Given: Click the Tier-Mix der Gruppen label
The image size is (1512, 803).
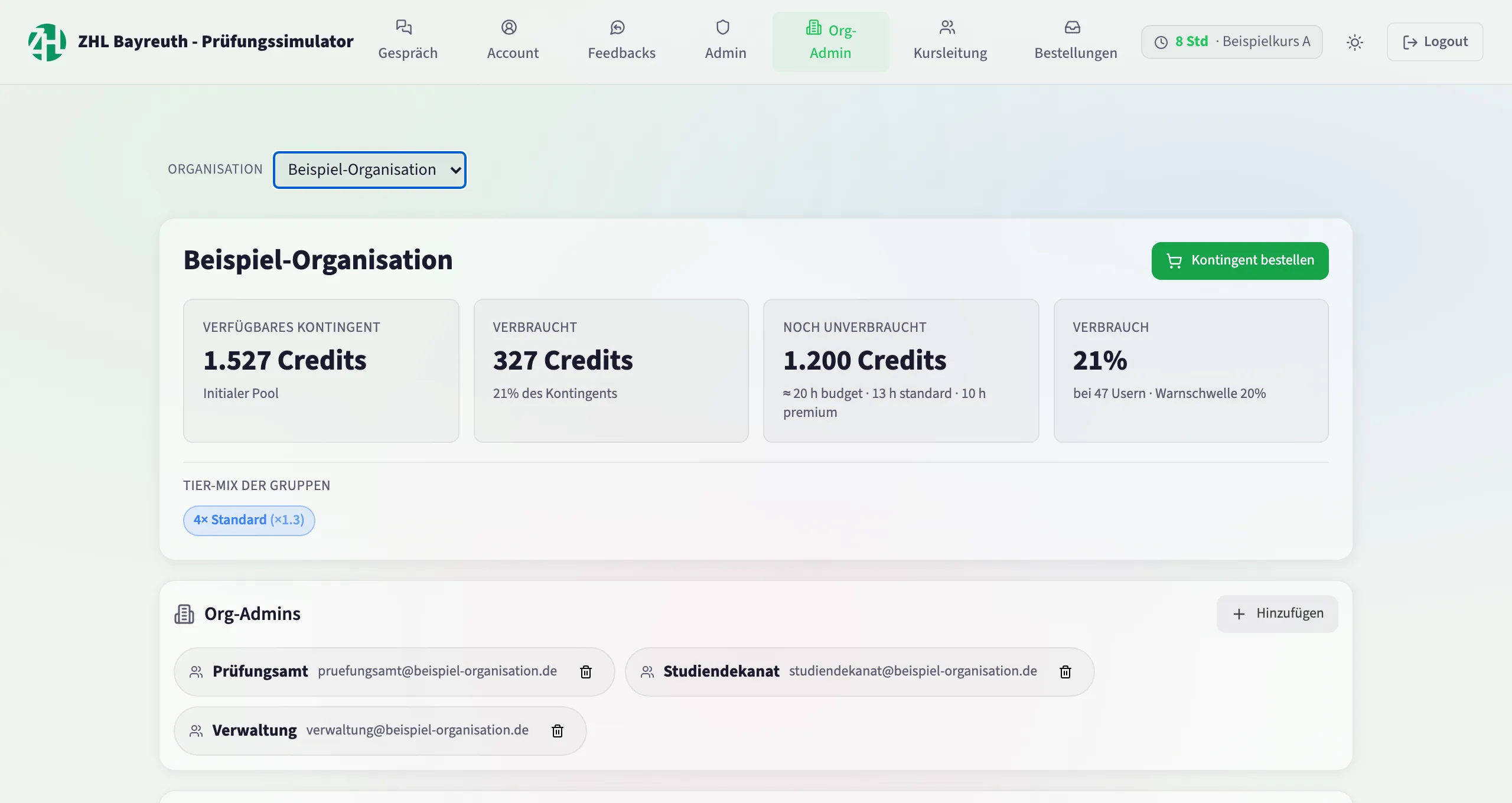Looking at the screenshot, I should [256, 486].
